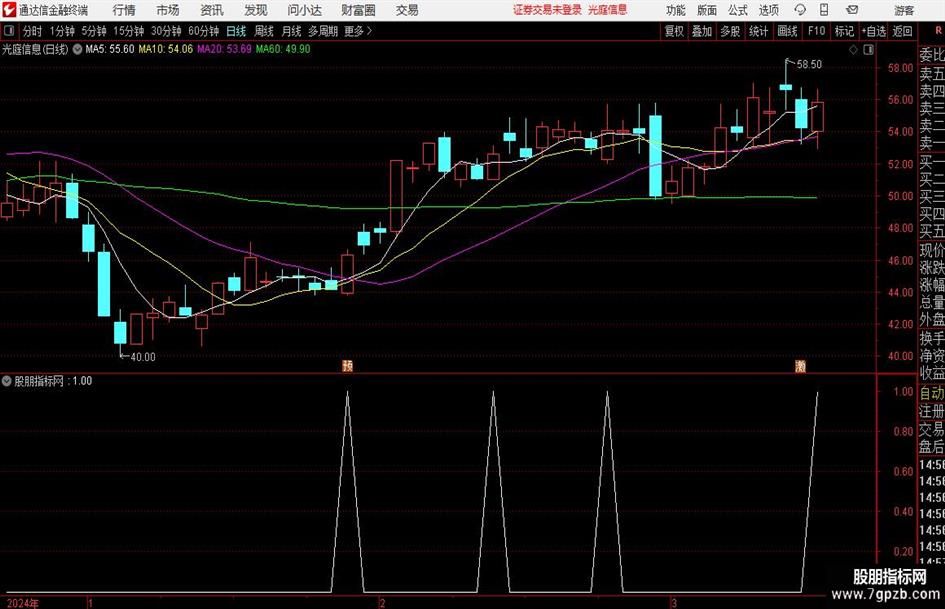Expand dropdown beside 股朋指标网 indicator
The image size is (945, 609).
tap(7, 381)
